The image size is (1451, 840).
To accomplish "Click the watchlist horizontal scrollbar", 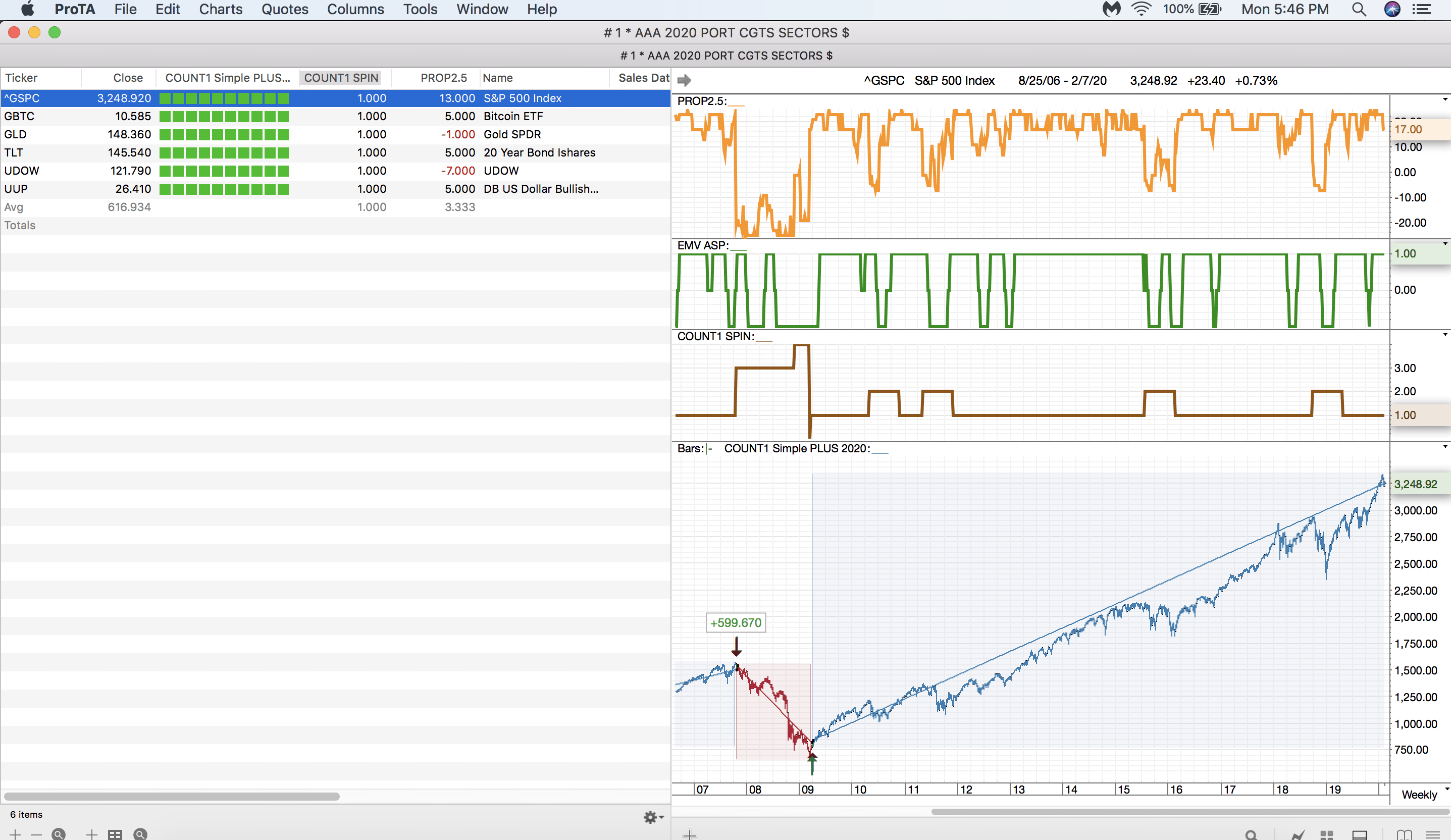I will point(172,796).
